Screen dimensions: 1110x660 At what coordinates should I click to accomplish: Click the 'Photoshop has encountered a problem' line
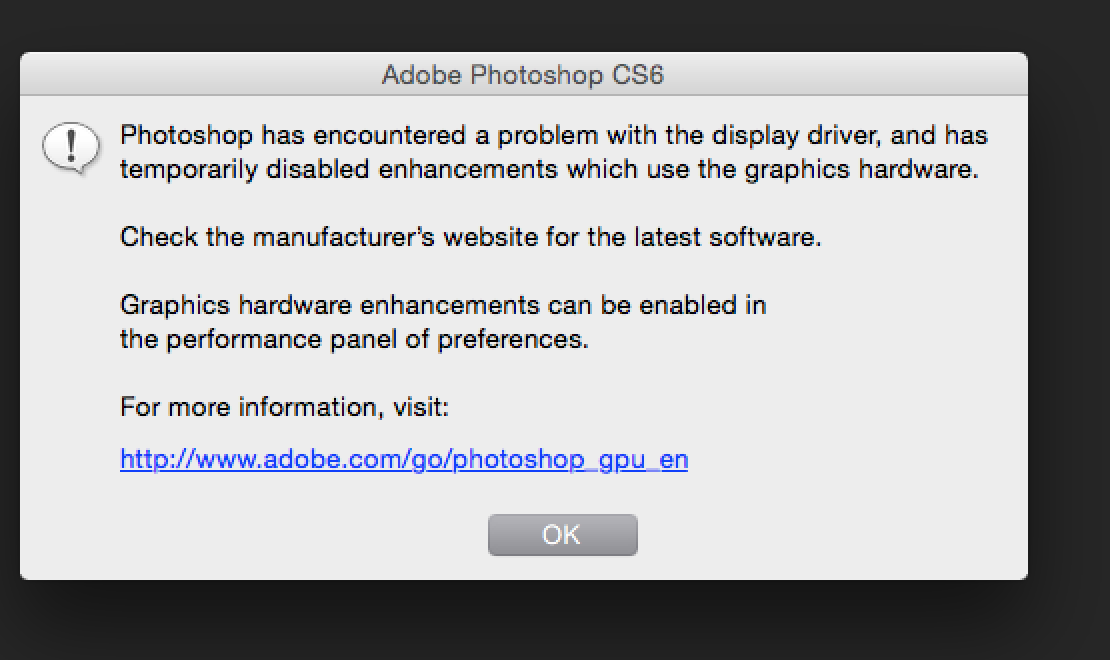554,135
